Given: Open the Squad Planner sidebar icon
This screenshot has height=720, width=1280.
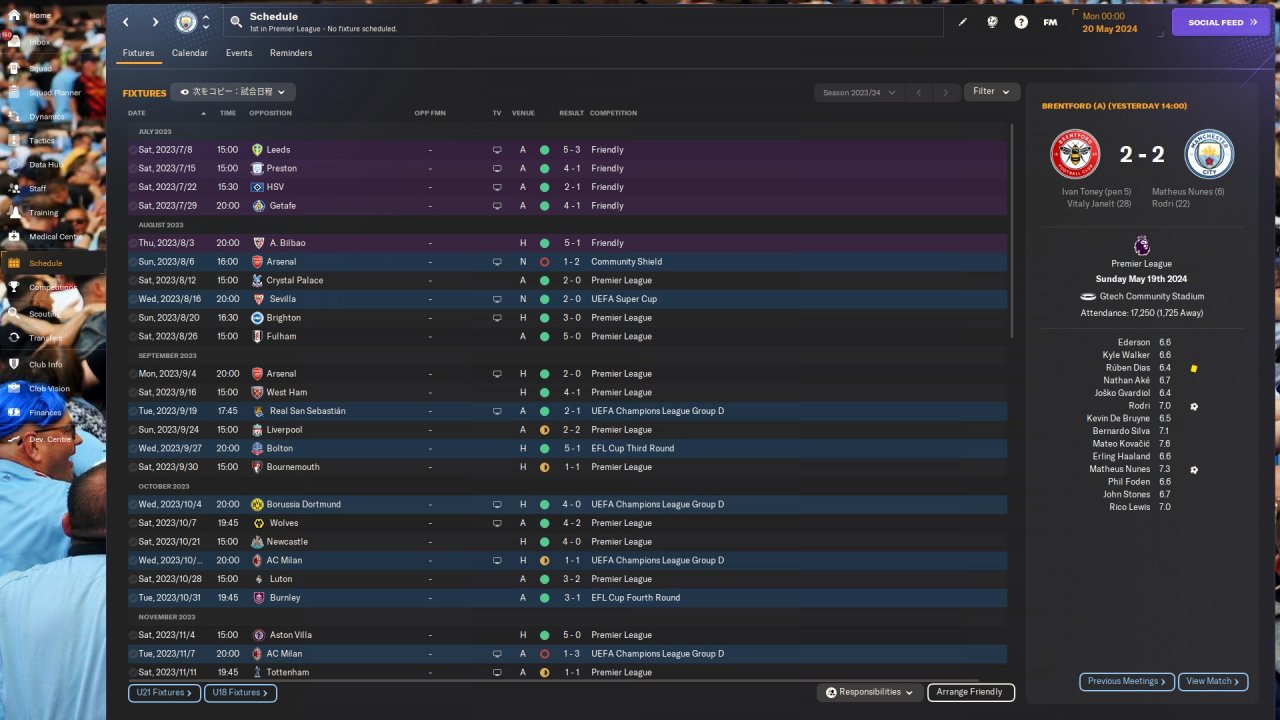Looking at the screenshot, I should [15, 92].
